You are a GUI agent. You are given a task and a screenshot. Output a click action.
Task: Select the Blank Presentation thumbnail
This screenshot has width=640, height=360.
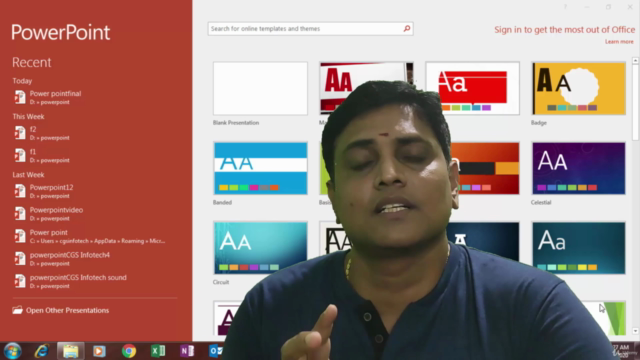[x=260, y=88]
